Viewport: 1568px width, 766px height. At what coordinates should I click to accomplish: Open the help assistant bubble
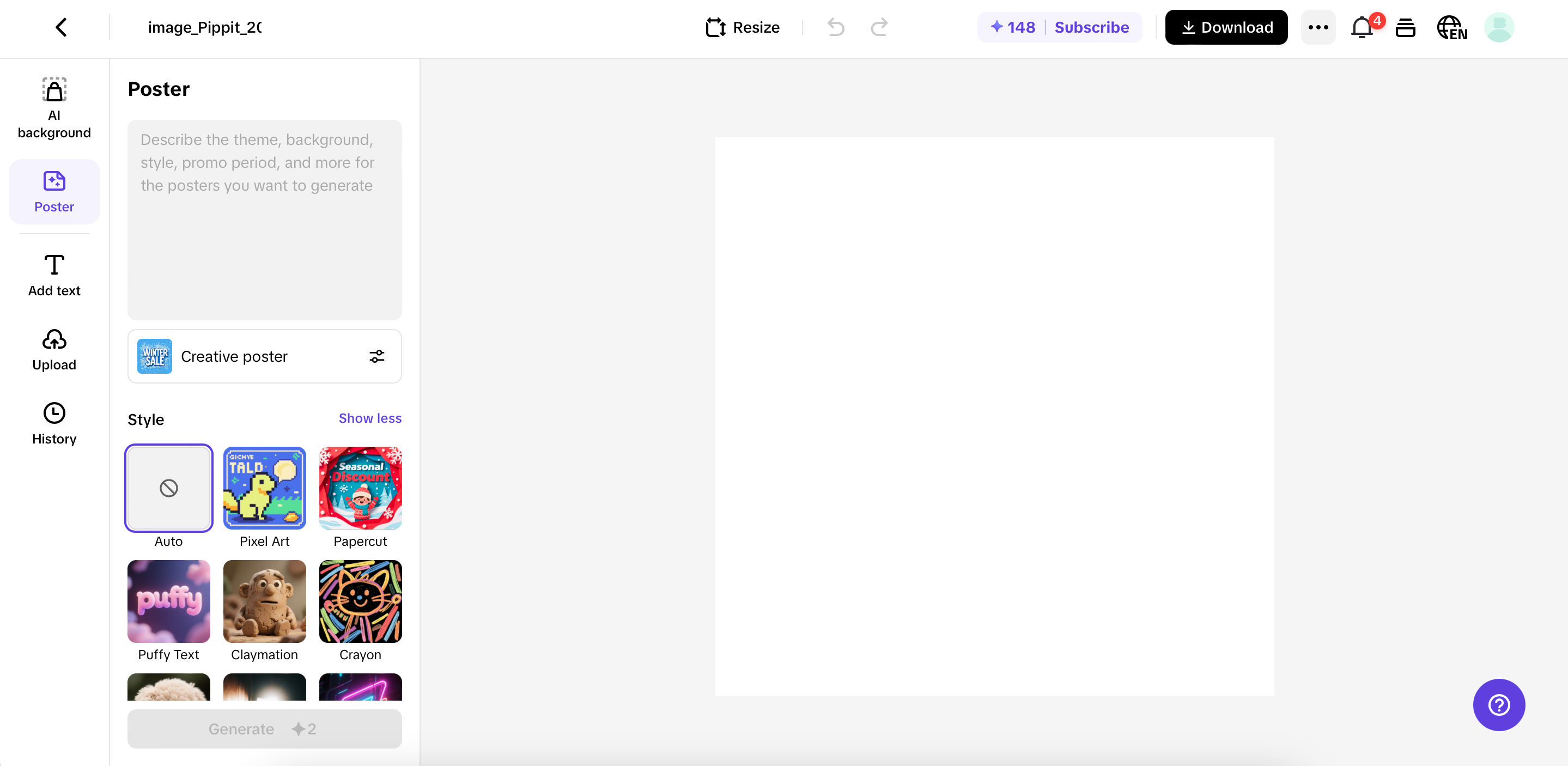[x=1499, y=705]
